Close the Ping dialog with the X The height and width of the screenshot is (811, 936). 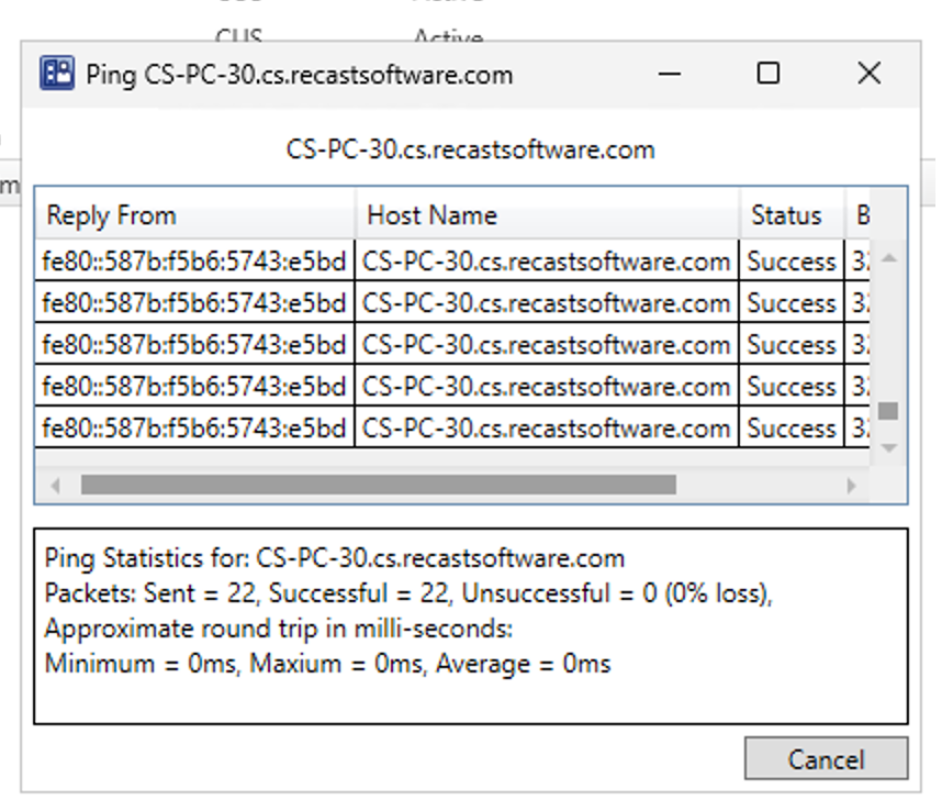point(869,74)
